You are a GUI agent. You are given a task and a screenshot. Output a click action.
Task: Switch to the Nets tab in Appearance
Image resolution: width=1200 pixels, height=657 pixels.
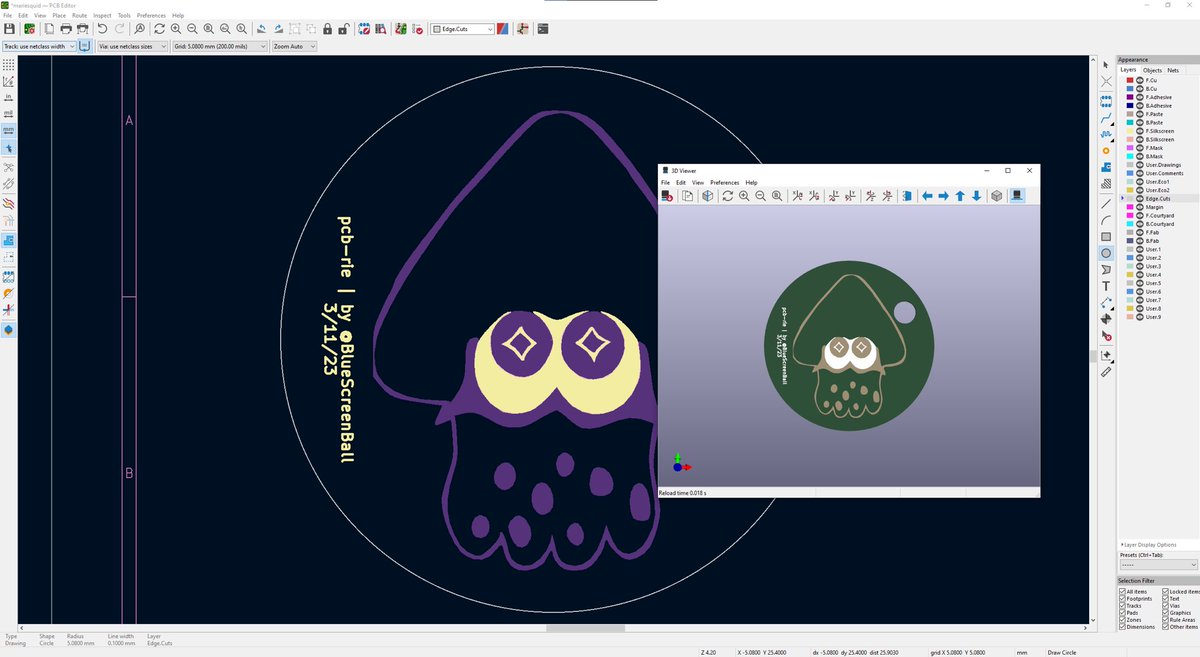(1172, 70)
